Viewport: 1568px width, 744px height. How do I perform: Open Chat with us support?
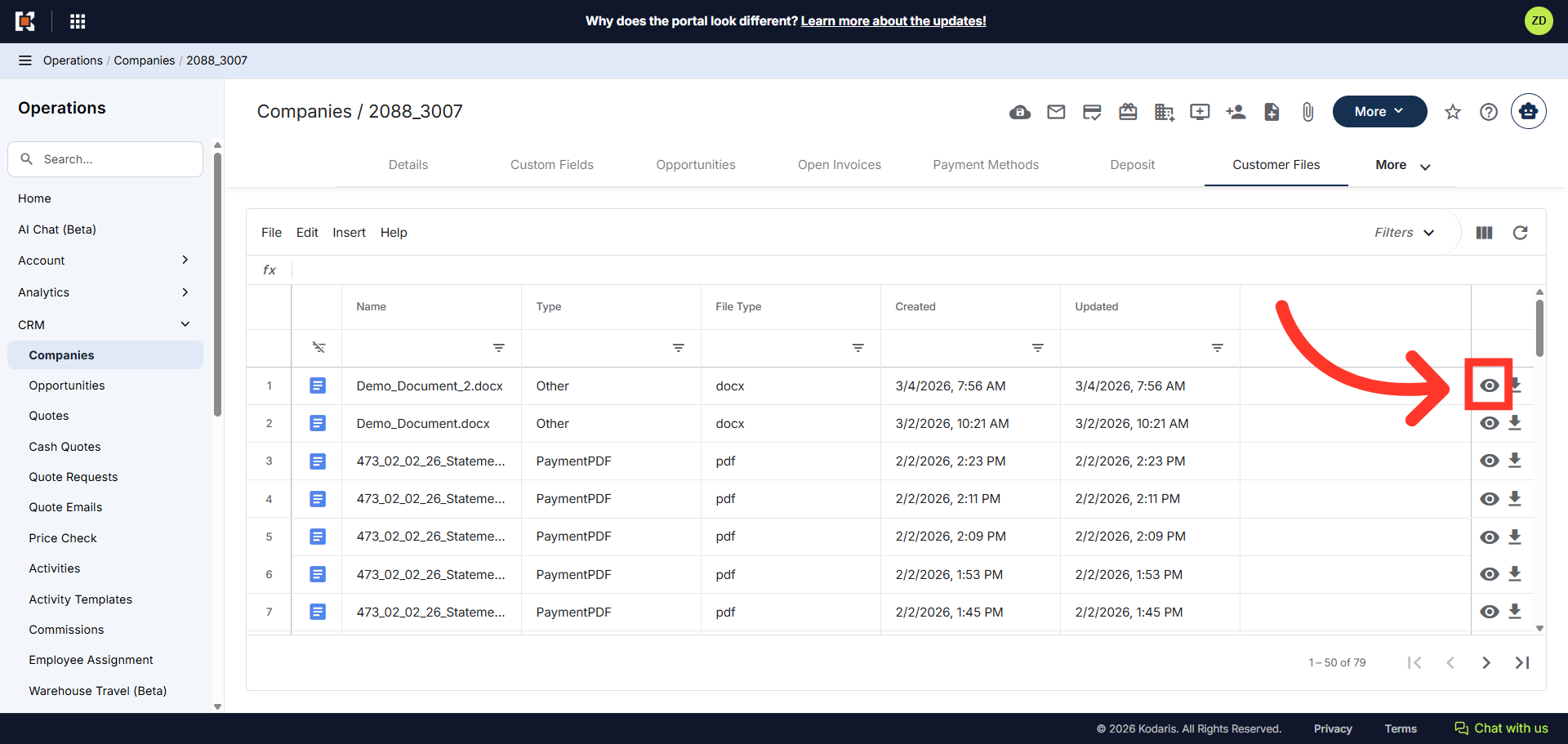pyautogui.click(x=1501, y=728)
